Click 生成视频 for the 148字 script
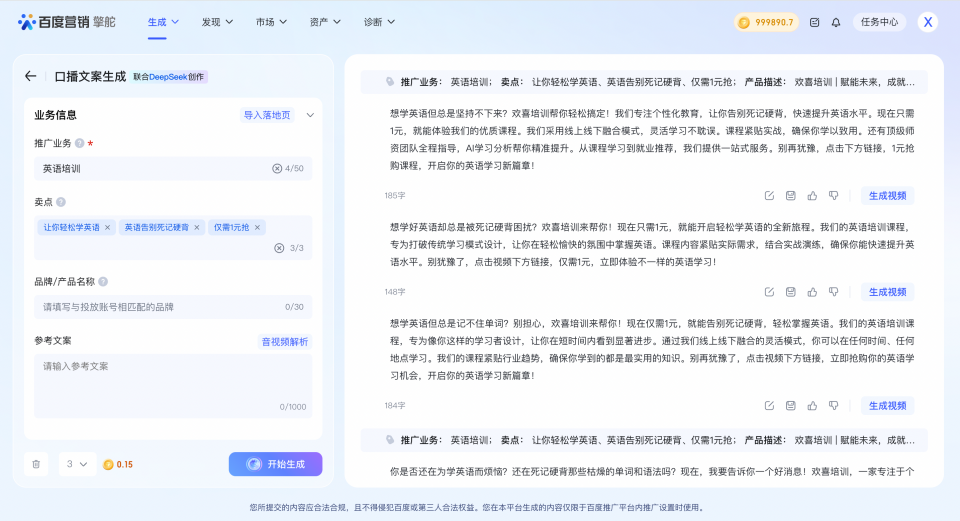The width and height of the screenshot is (960, 521). (887, 292)
